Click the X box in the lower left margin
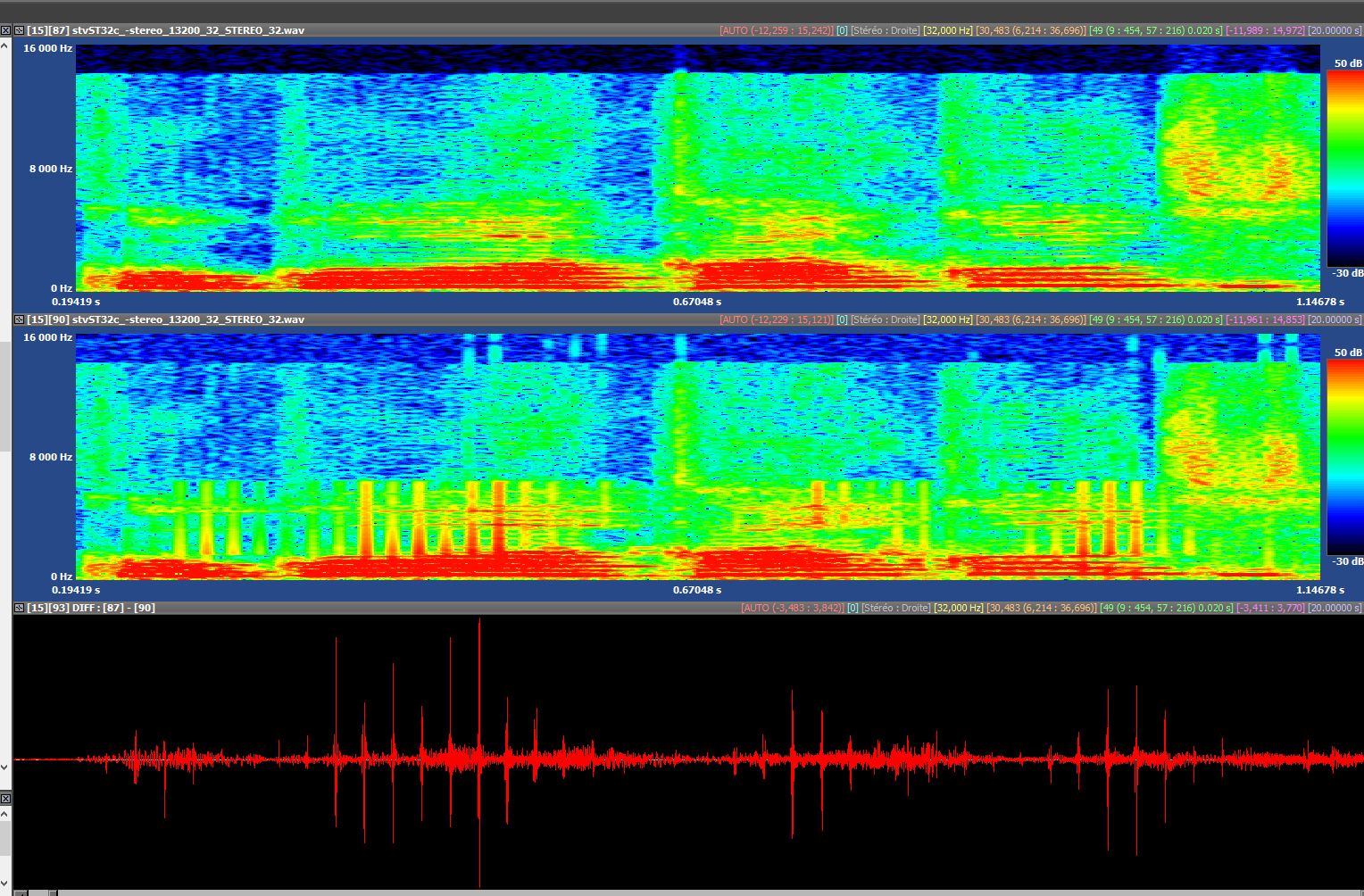This screenshot has width=1364, height=896. 5,799
